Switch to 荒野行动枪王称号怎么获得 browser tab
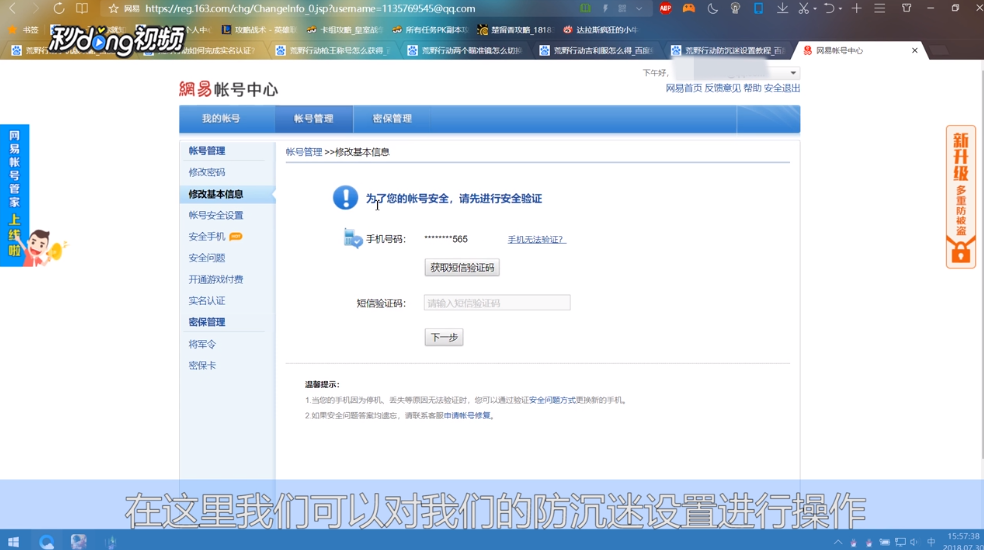 pos(333,50)
